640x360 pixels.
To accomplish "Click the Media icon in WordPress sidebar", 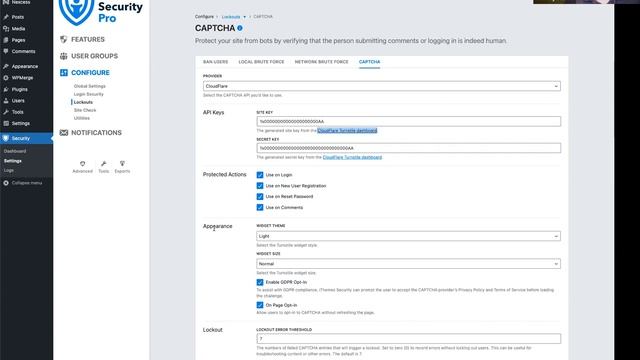I will pos(6,29).
